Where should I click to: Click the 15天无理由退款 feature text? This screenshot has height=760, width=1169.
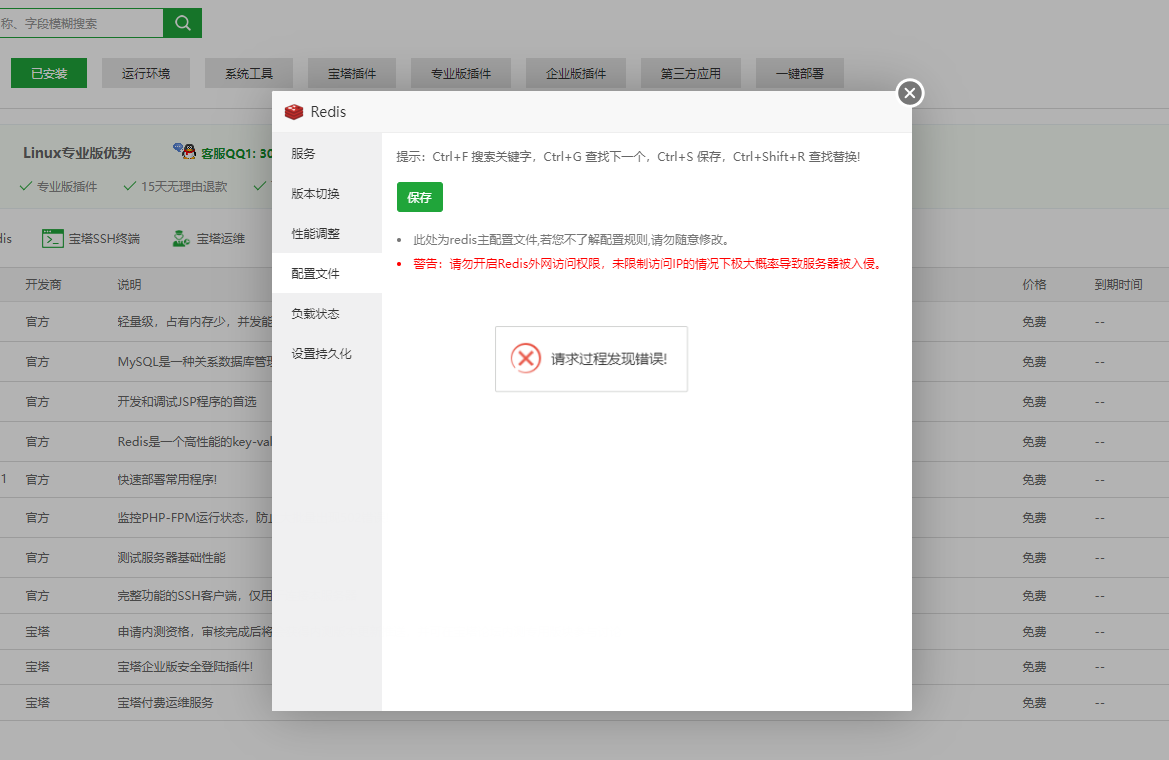coord(184,186)
